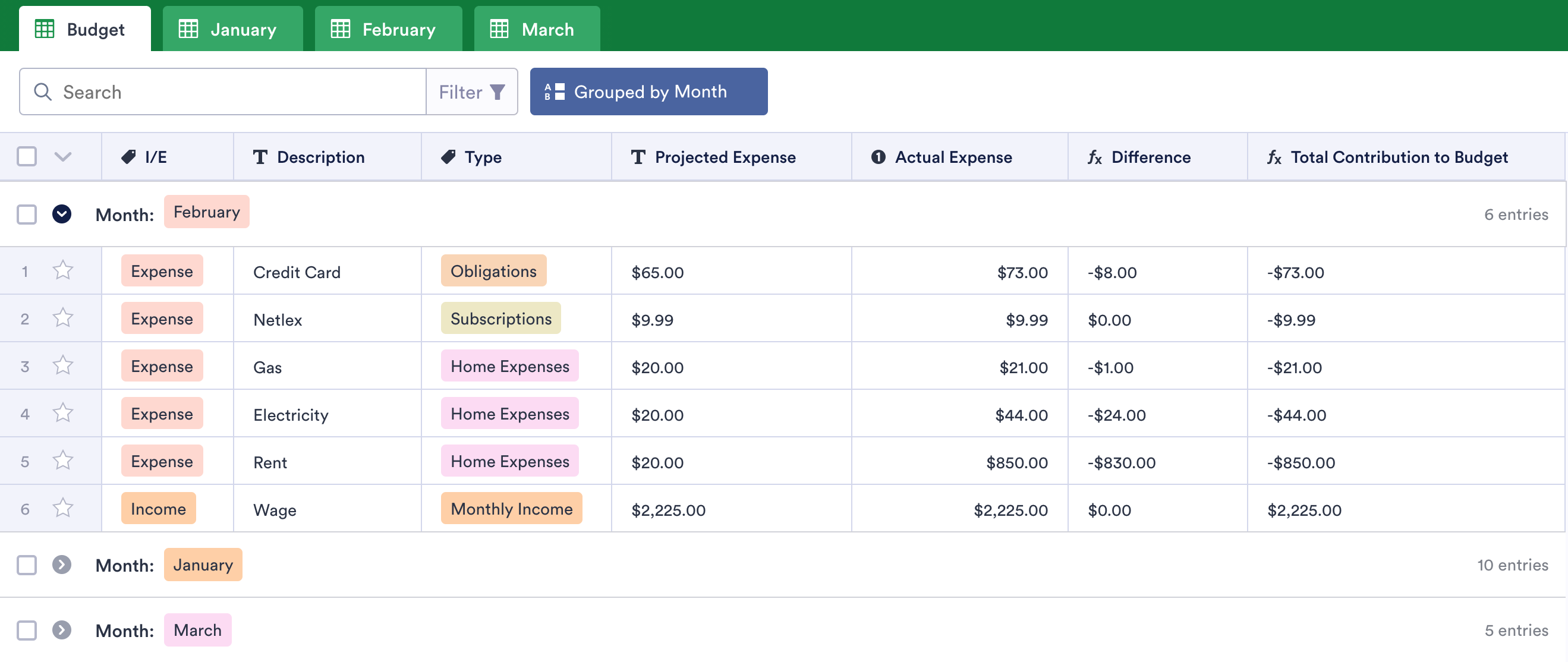Check the select-all header checkbox

pyautogui.click(x=27, y=156)
